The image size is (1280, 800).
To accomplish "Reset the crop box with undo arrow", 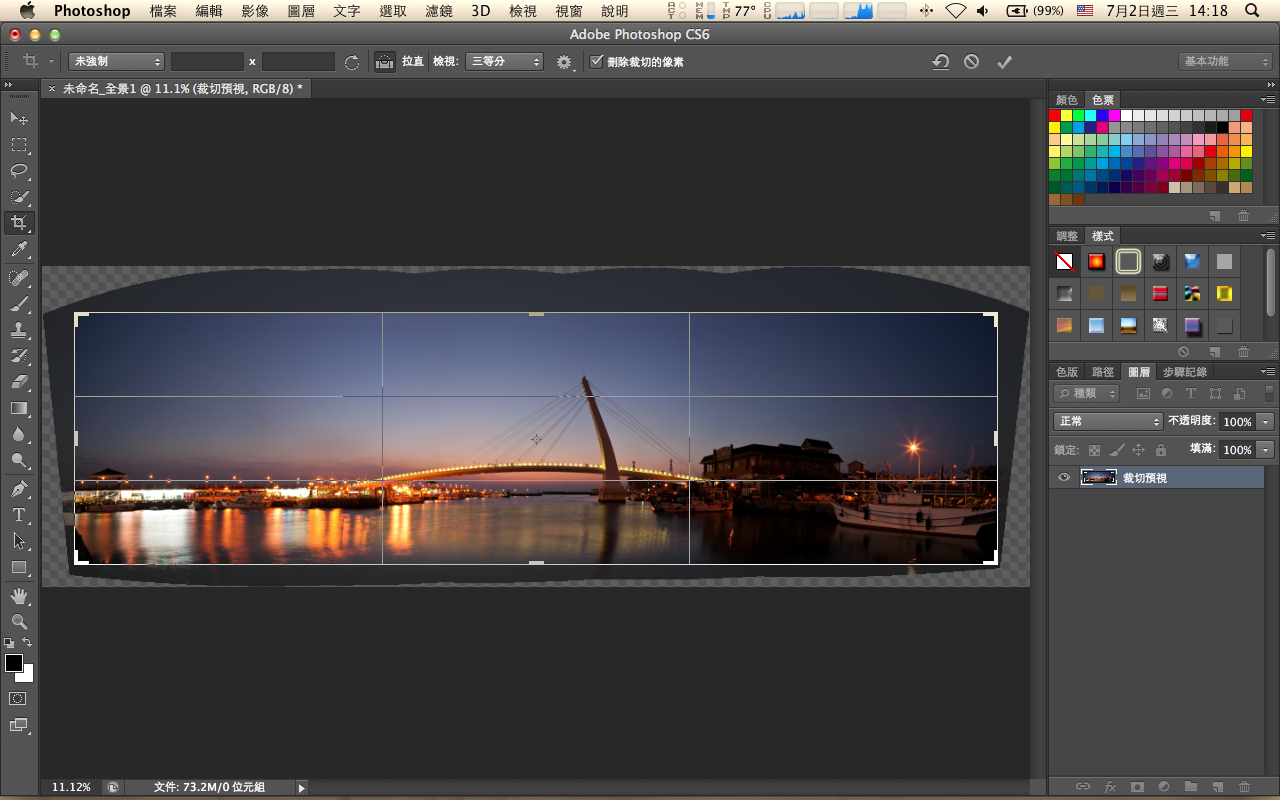I will (940, 62).
